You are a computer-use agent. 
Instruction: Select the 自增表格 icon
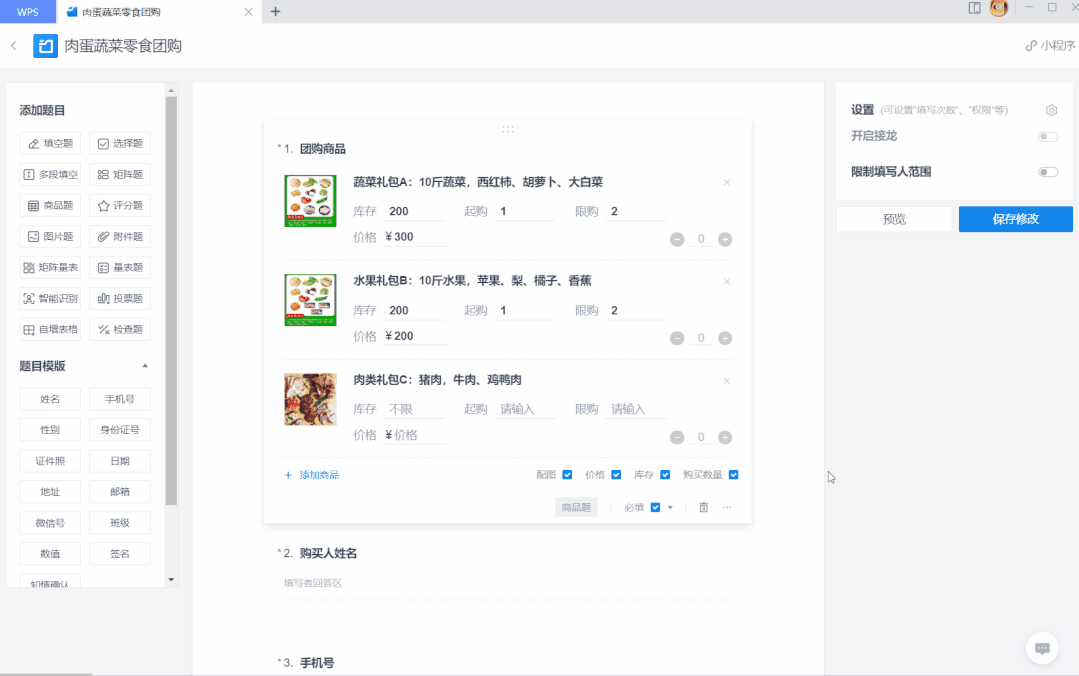[x=50, y=329]
